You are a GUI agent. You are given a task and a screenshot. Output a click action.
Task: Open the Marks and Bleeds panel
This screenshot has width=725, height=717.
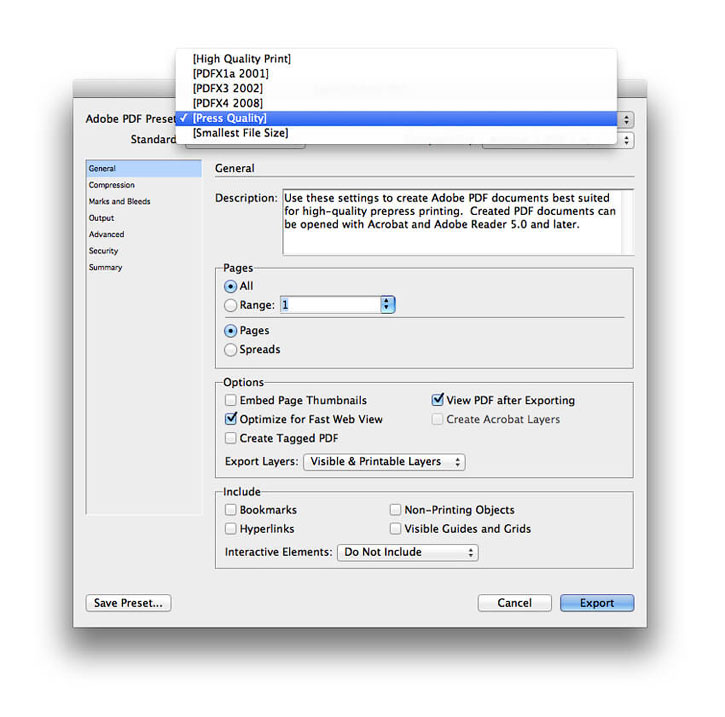(x=144, y=202)
